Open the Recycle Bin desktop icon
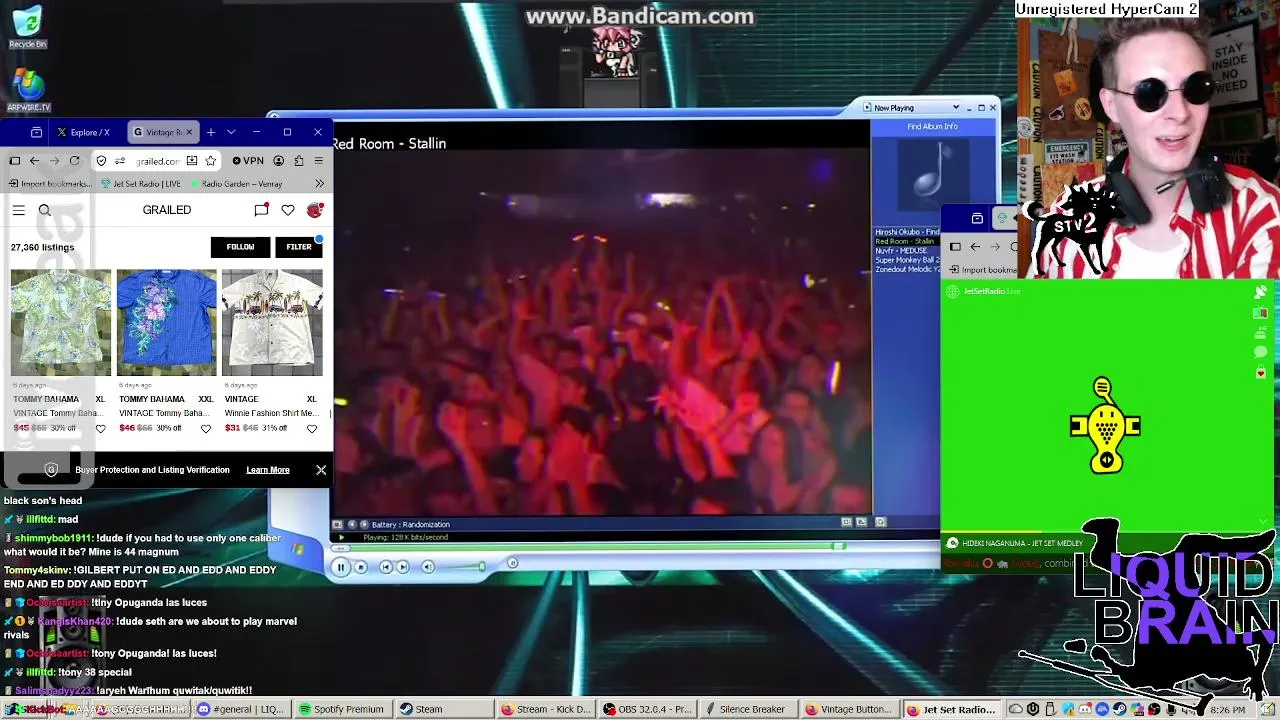 click(27, 27)
